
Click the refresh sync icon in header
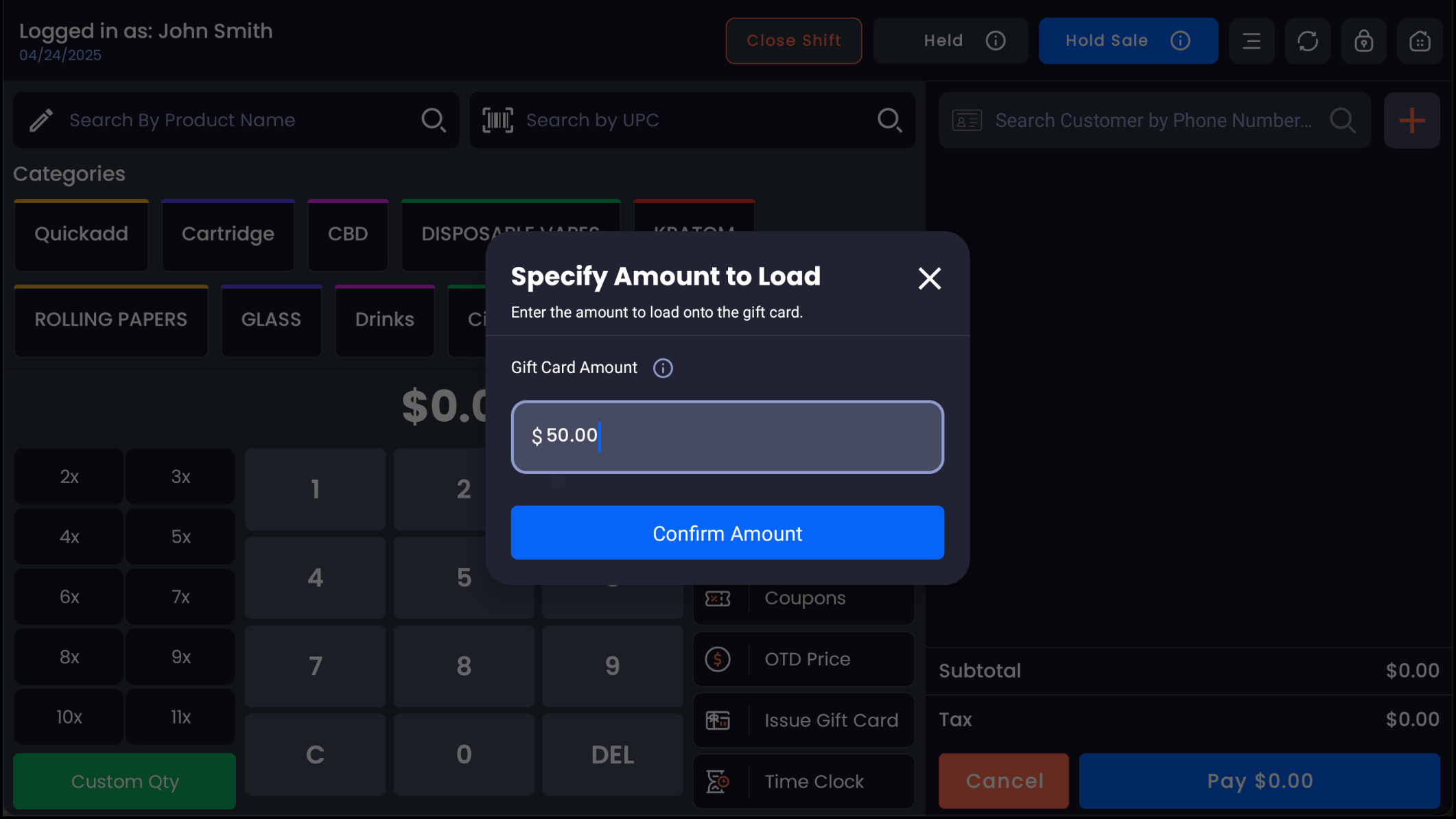[x=1307, y=41]
